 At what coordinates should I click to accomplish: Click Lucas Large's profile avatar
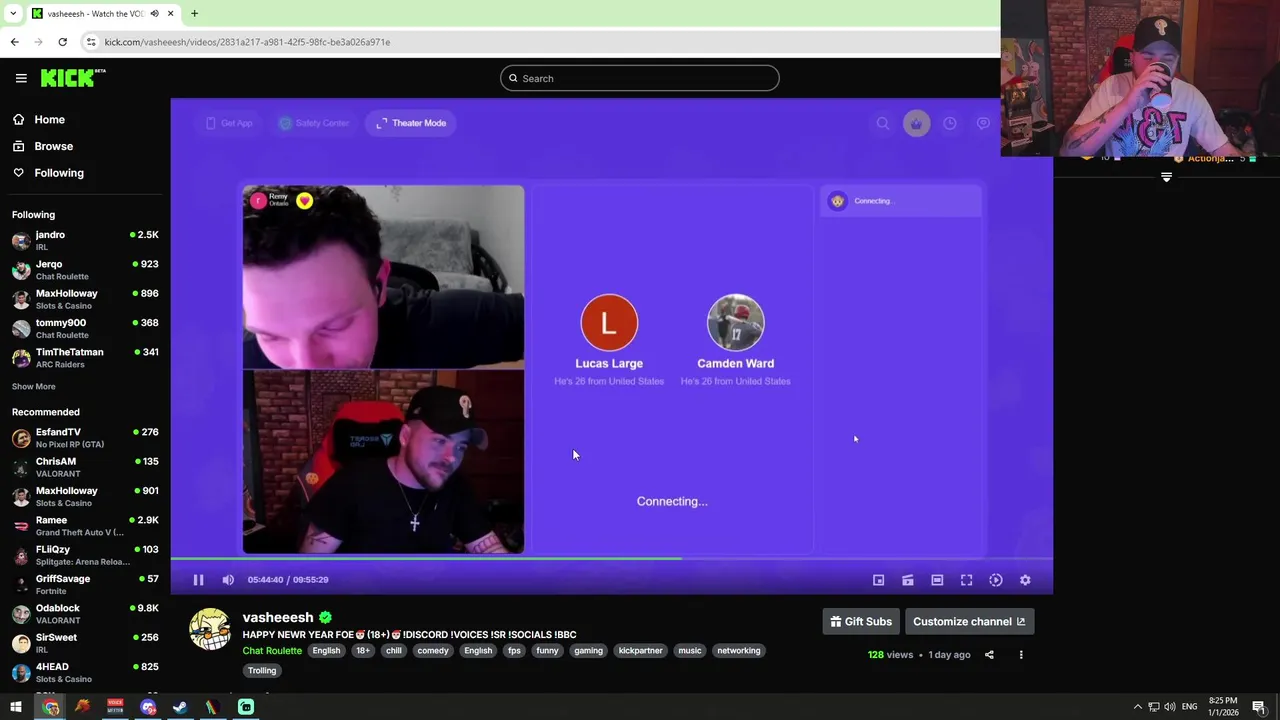click(609, 323)
